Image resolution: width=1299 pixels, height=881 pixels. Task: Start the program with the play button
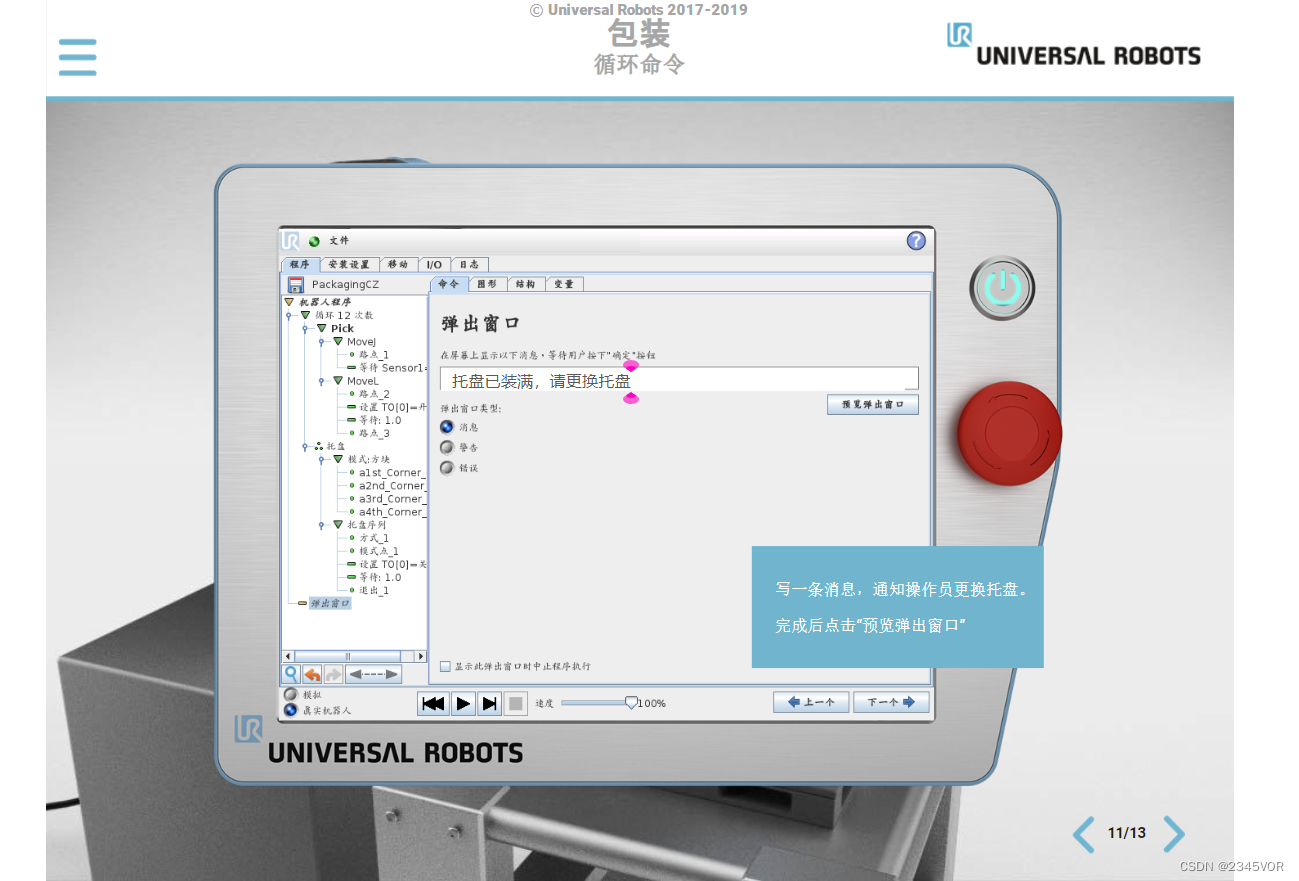(462, 704)
